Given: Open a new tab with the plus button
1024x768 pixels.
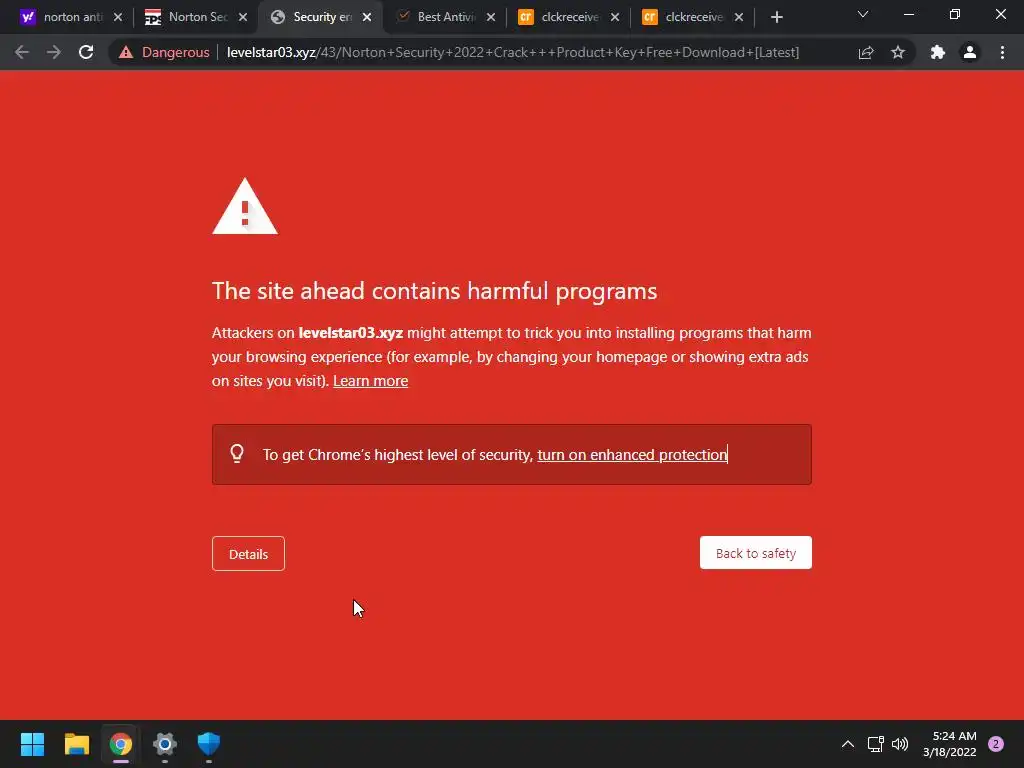Looking at the screenshot, I should [x=776, y=17].
